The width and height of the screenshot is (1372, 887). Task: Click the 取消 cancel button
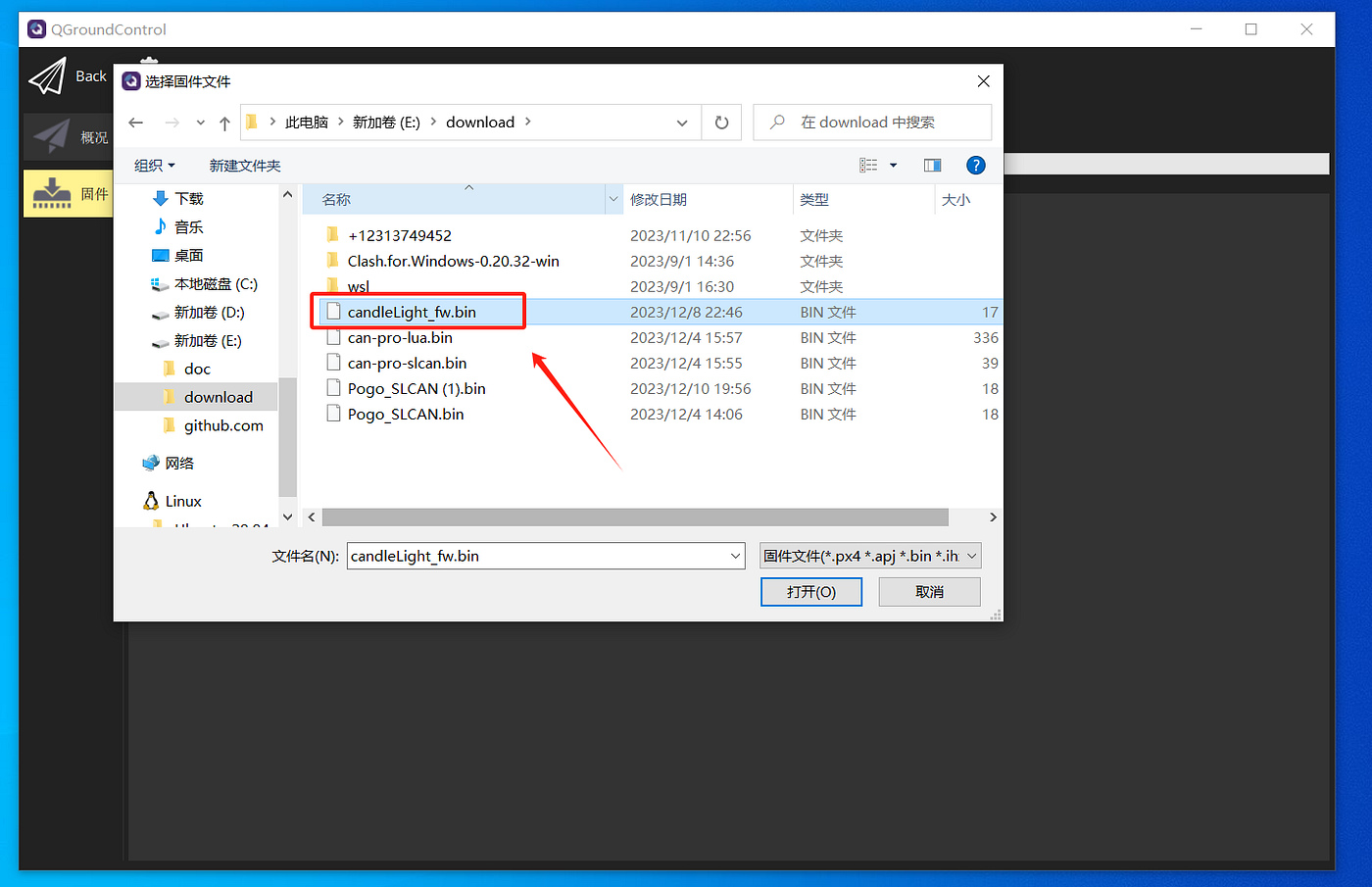[929, 592]
